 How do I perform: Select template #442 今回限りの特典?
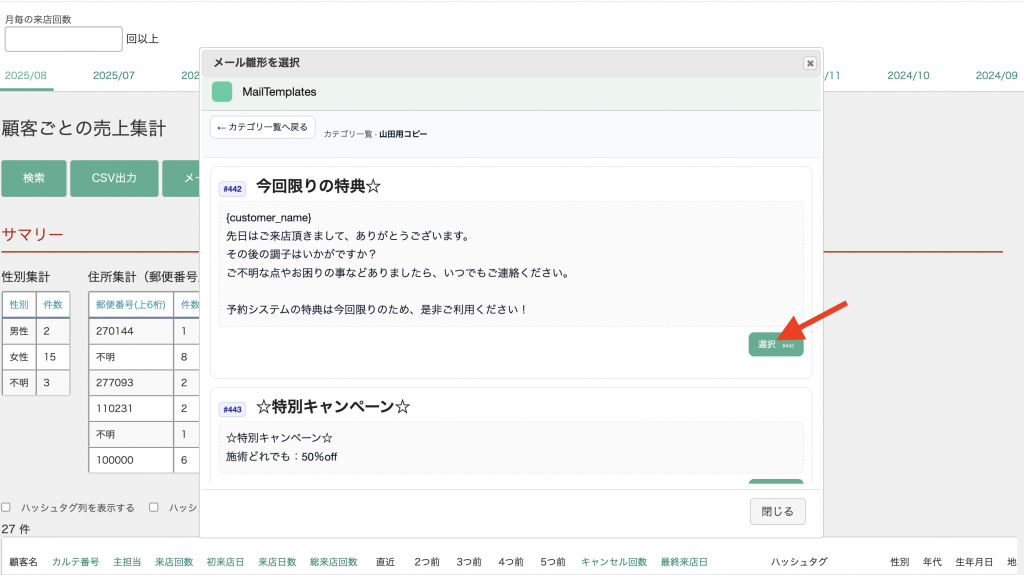tap(775, 344)
